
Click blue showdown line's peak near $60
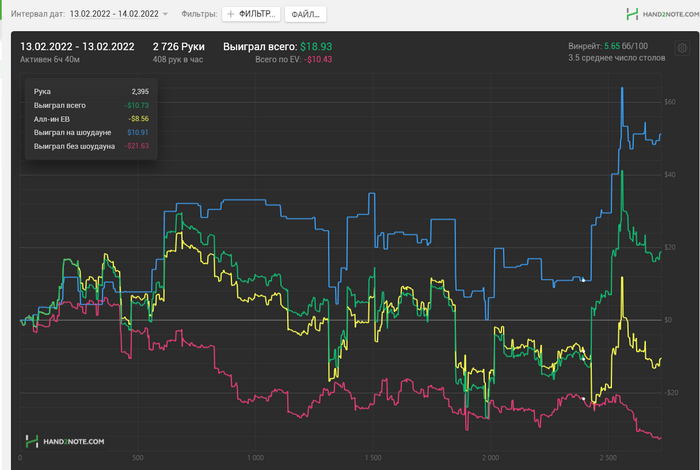pos(623,88)
